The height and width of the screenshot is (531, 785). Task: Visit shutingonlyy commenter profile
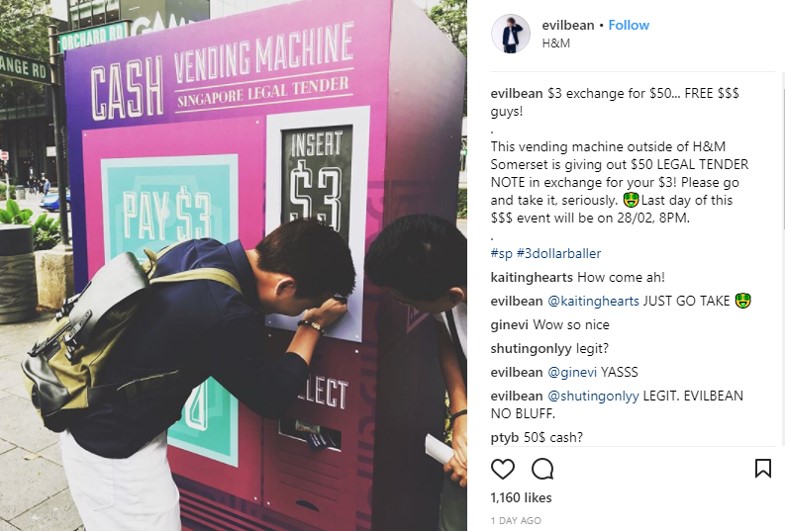[532, 348]
